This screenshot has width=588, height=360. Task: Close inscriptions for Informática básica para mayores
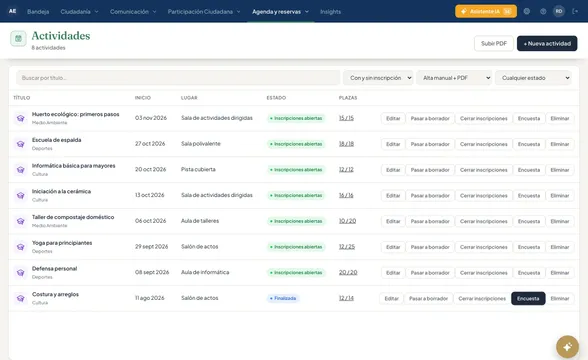(x=483, y=170)
